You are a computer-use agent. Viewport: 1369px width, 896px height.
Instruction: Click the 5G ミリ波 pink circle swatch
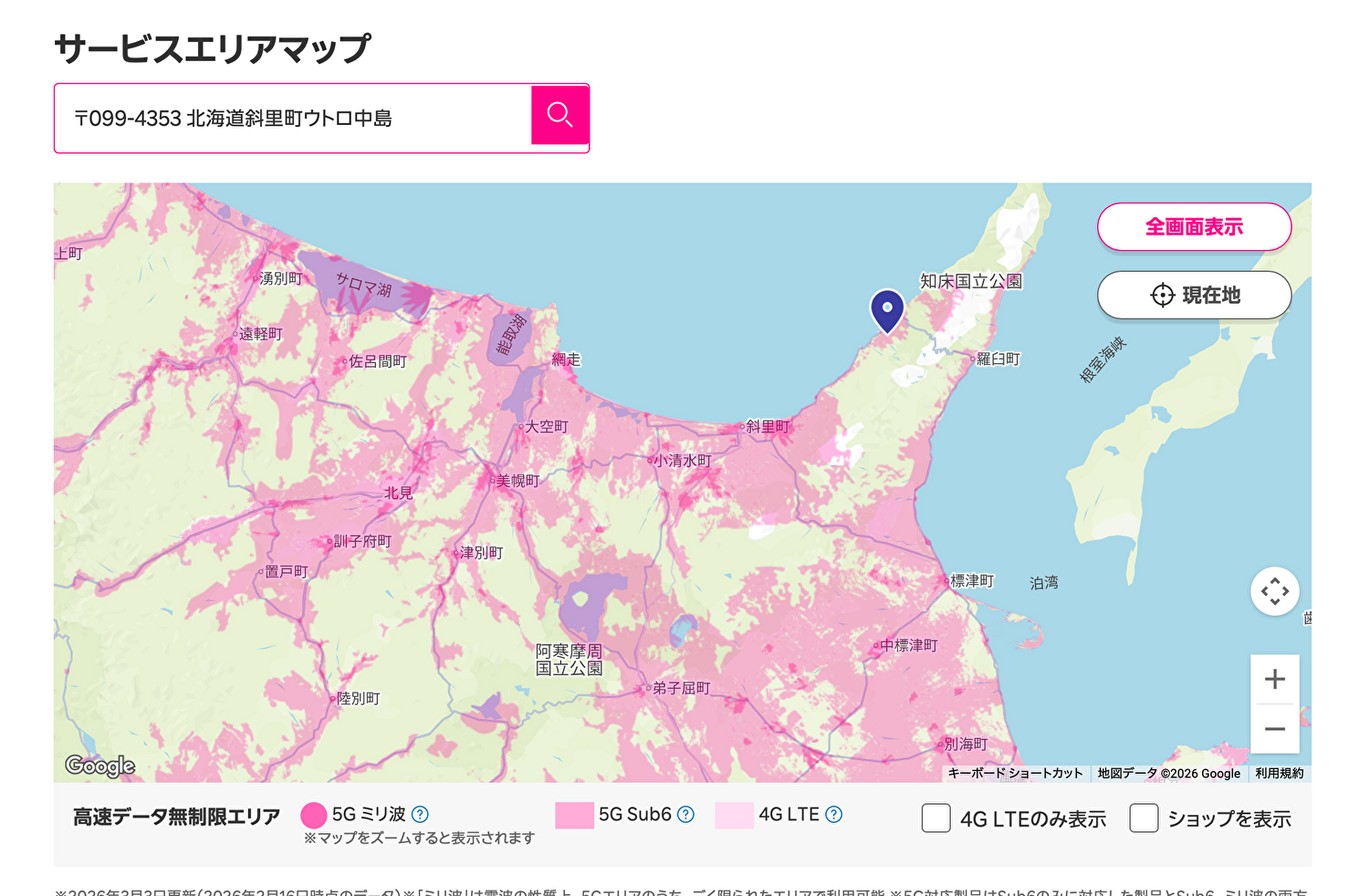click(313, 815)
